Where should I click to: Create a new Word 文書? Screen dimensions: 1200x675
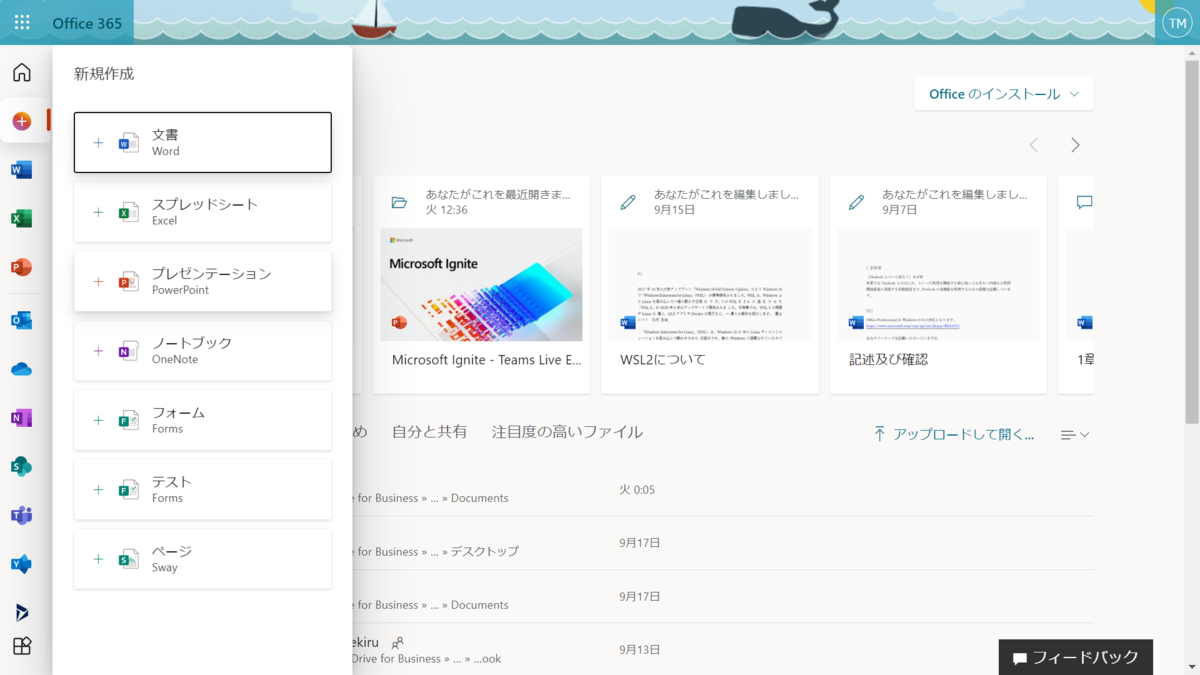pyautogui.click(x=202, y=142)
